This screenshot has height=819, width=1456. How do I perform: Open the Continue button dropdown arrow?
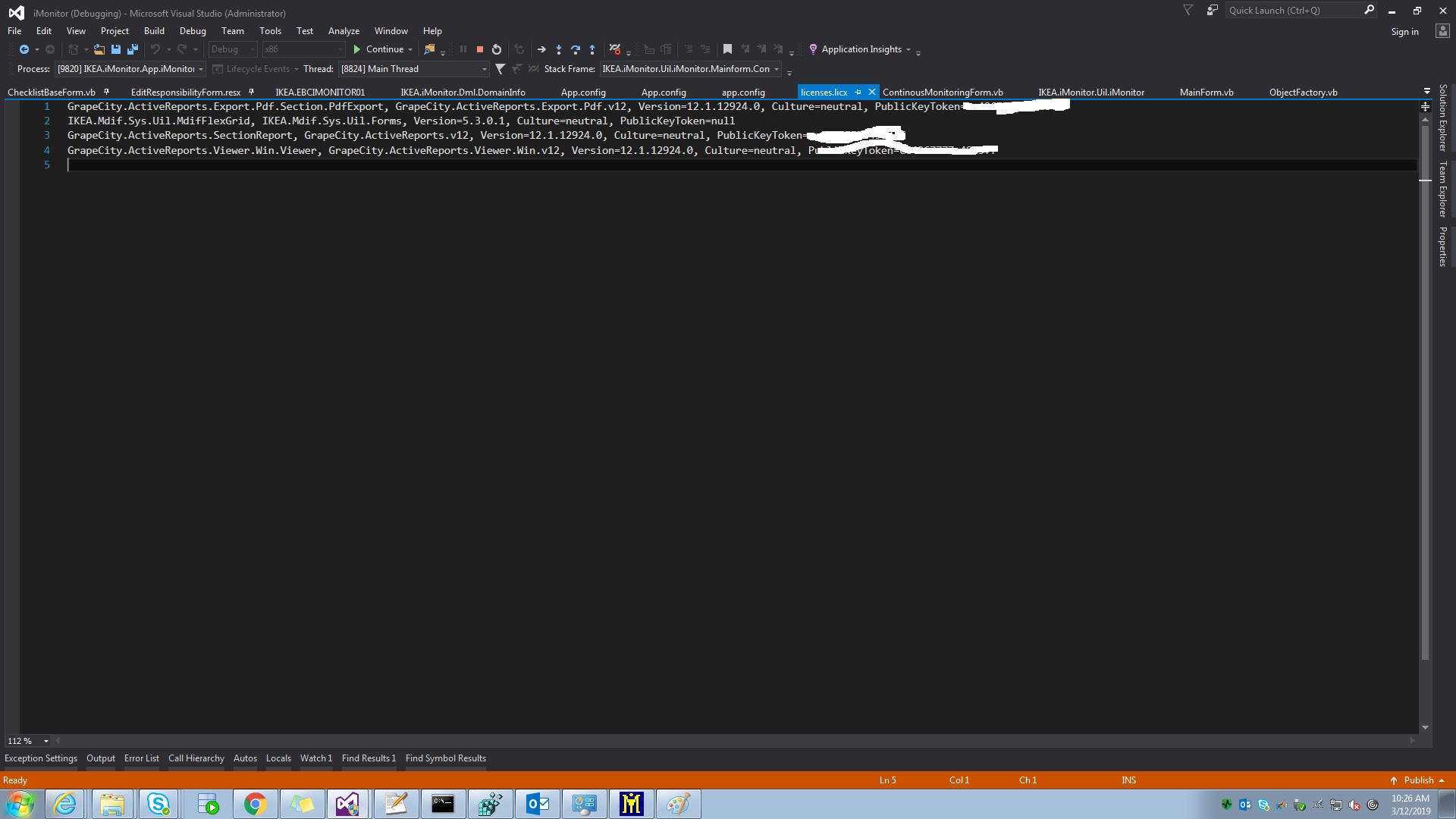click(410, 49)
